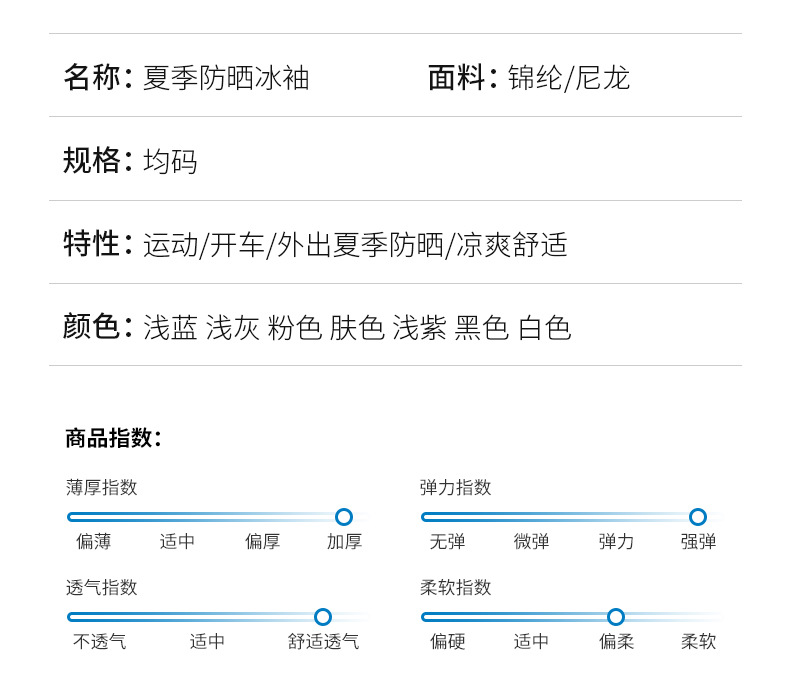Viewport: 790px width, 695px height.
Task: Click the 透气指数 slider handle
Action: (323, 617)
